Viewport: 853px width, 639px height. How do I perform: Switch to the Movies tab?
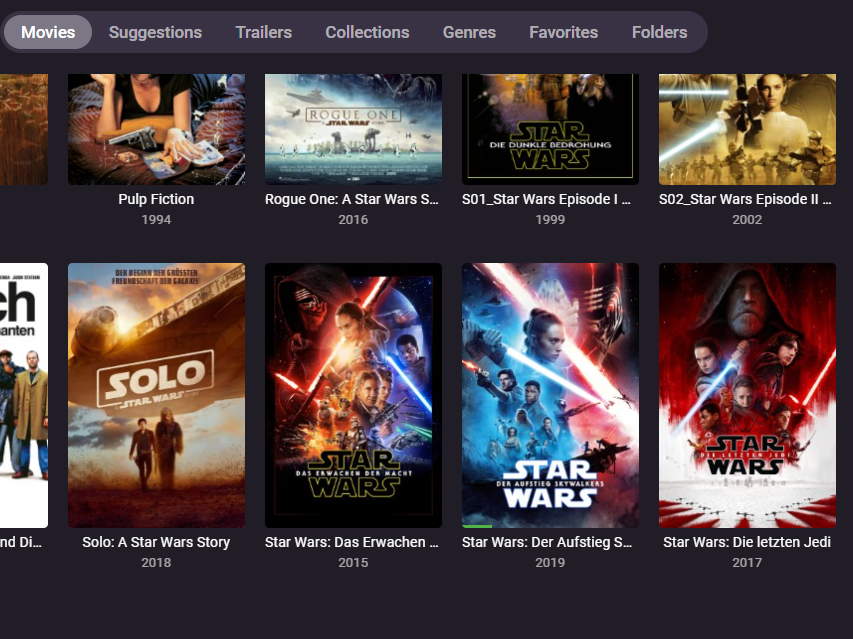tap(48, 32)
